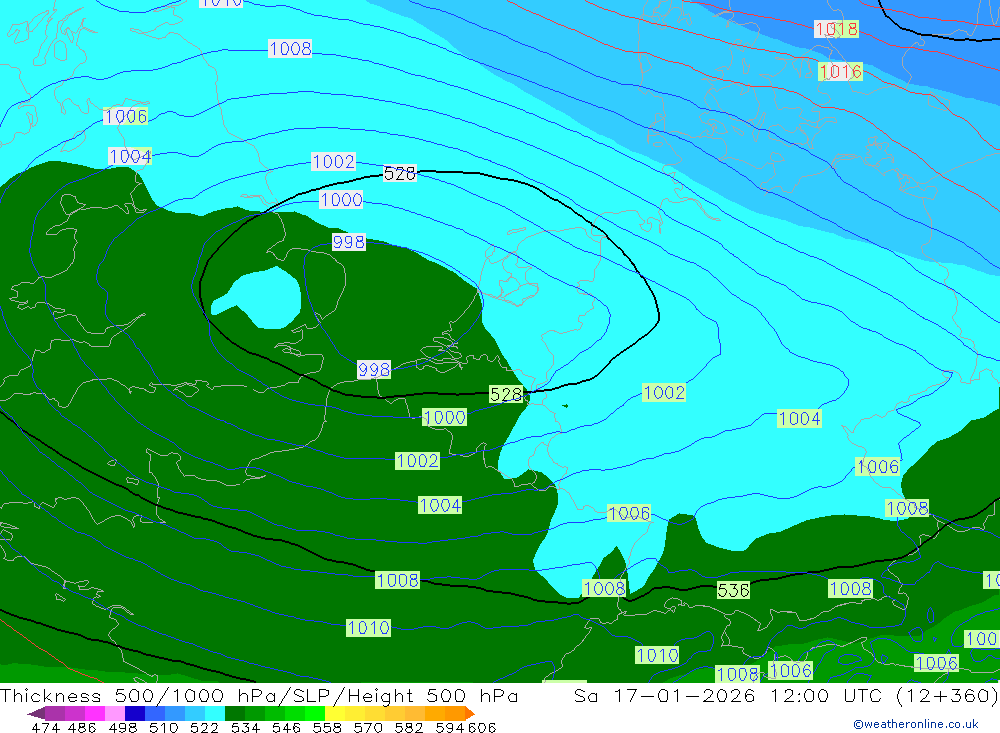Click the red 1016 isobar label
1000x733 pixels.
click(x=840, y=71)
